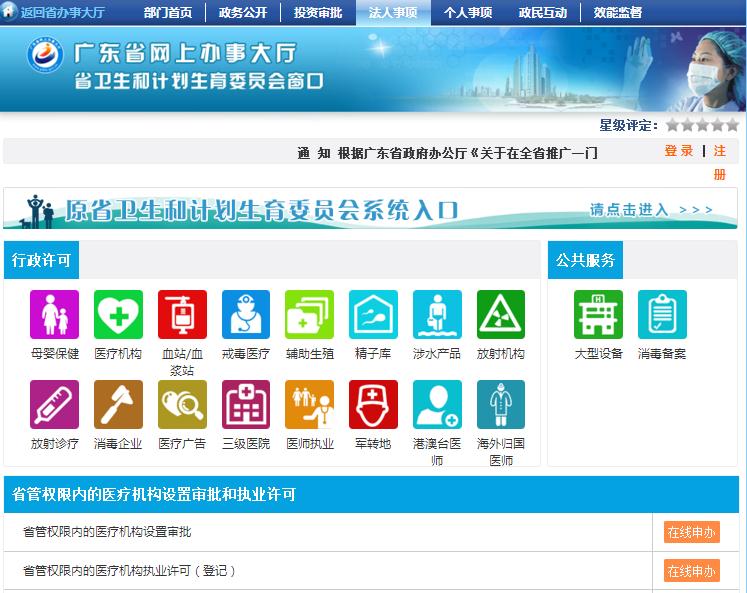This screenshot has width=747, height=593.
Task: Open the 涉水产品 icon
Action: point(437,314)
